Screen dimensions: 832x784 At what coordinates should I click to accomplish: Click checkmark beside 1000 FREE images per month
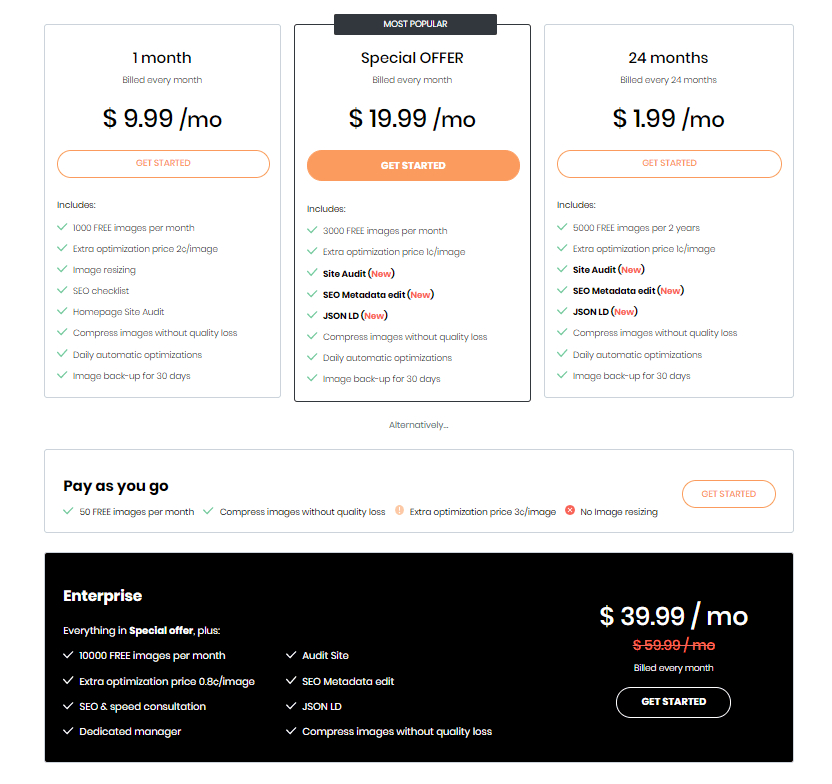pos(62,228)
